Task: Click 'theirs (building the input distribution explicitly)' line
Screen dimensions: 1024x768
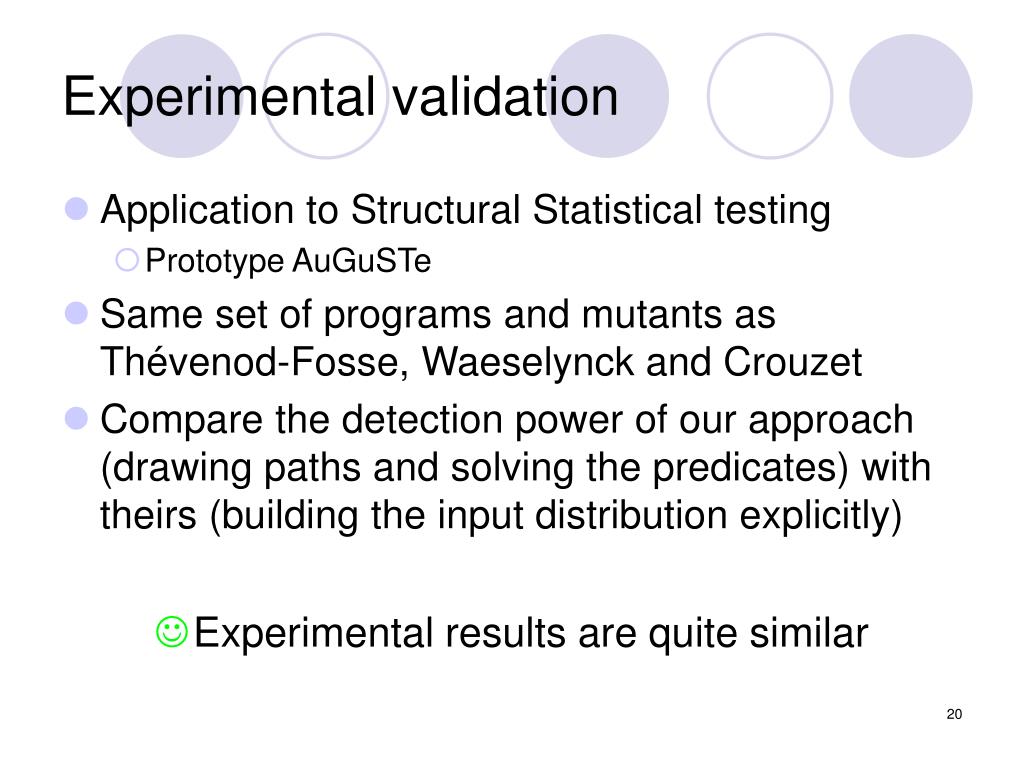Action: (501, 516)
